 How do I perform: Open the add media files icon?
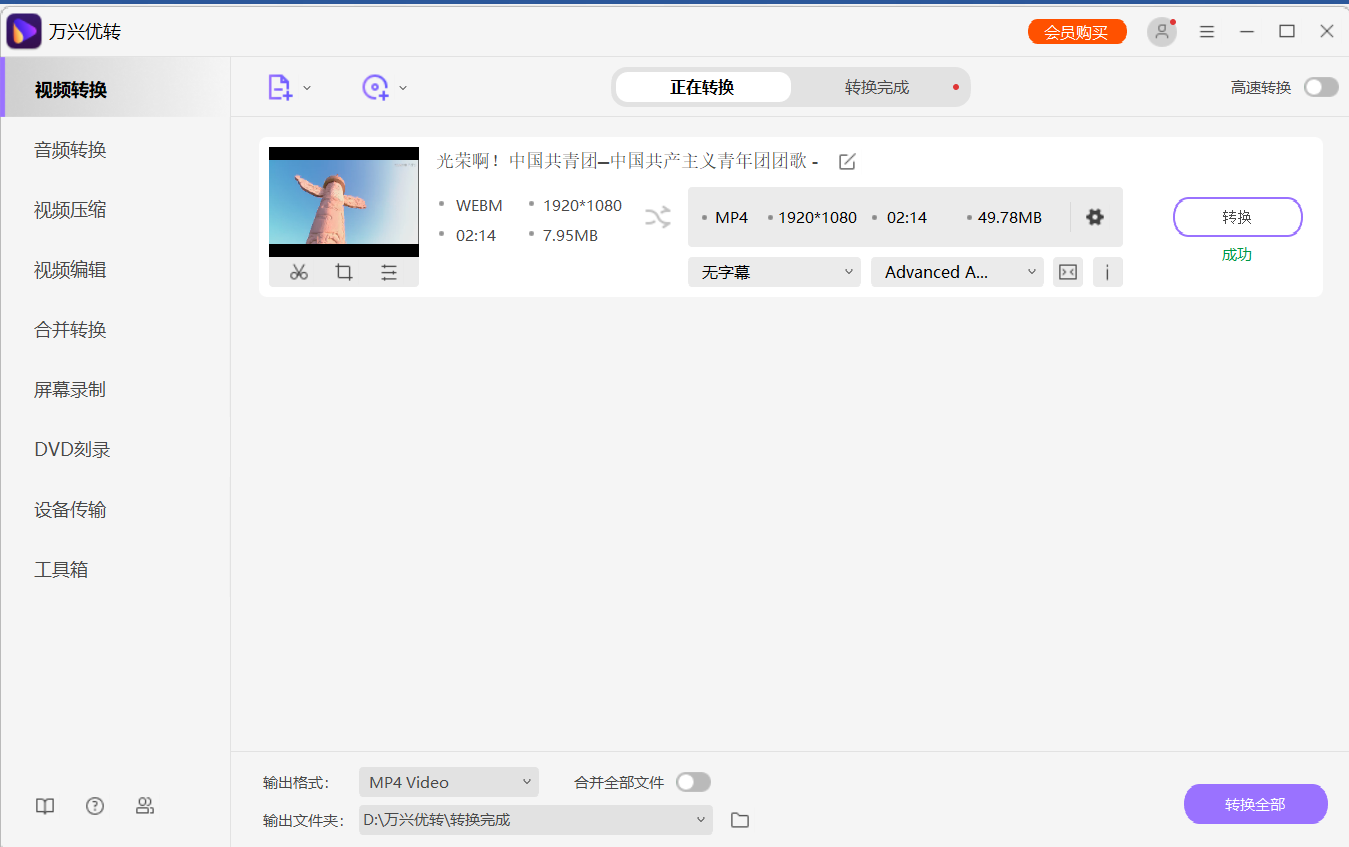[279, 87]
